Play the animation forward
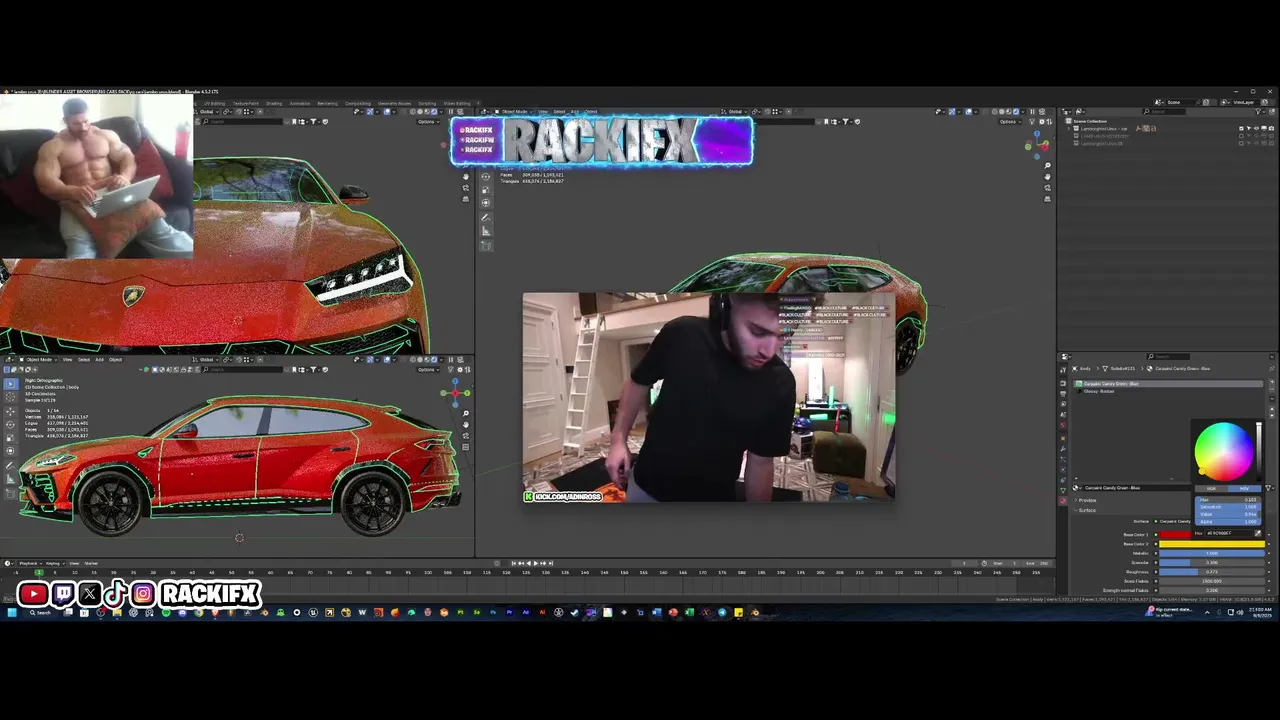1280x720 pixels. [x=536, y=563]
